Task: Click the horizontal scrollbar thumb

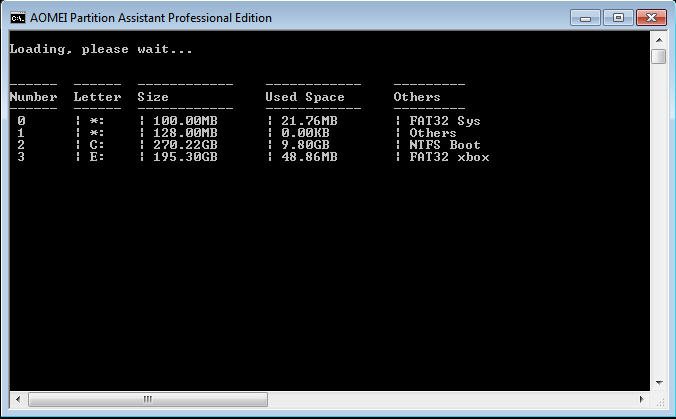Action: pos(148,399)
